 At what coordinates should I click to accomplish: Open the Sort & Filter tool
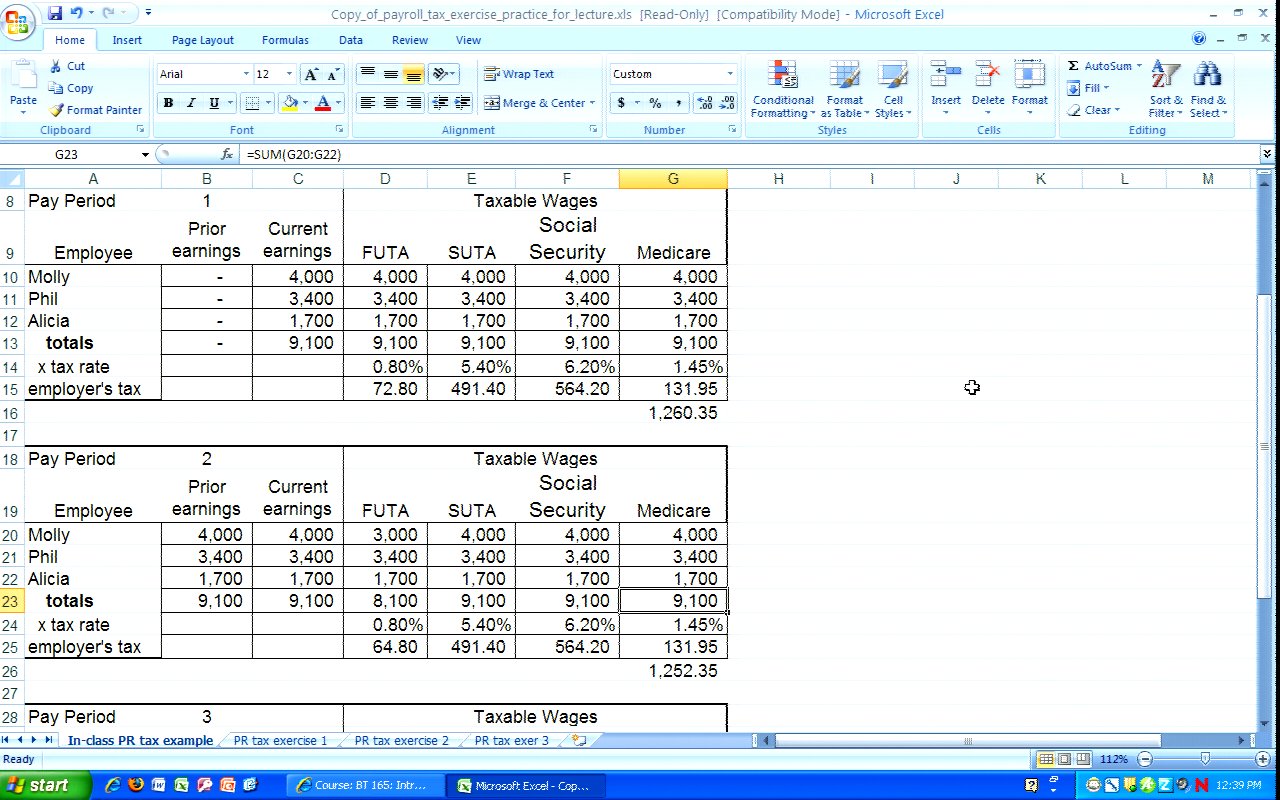click(1165, 90)
